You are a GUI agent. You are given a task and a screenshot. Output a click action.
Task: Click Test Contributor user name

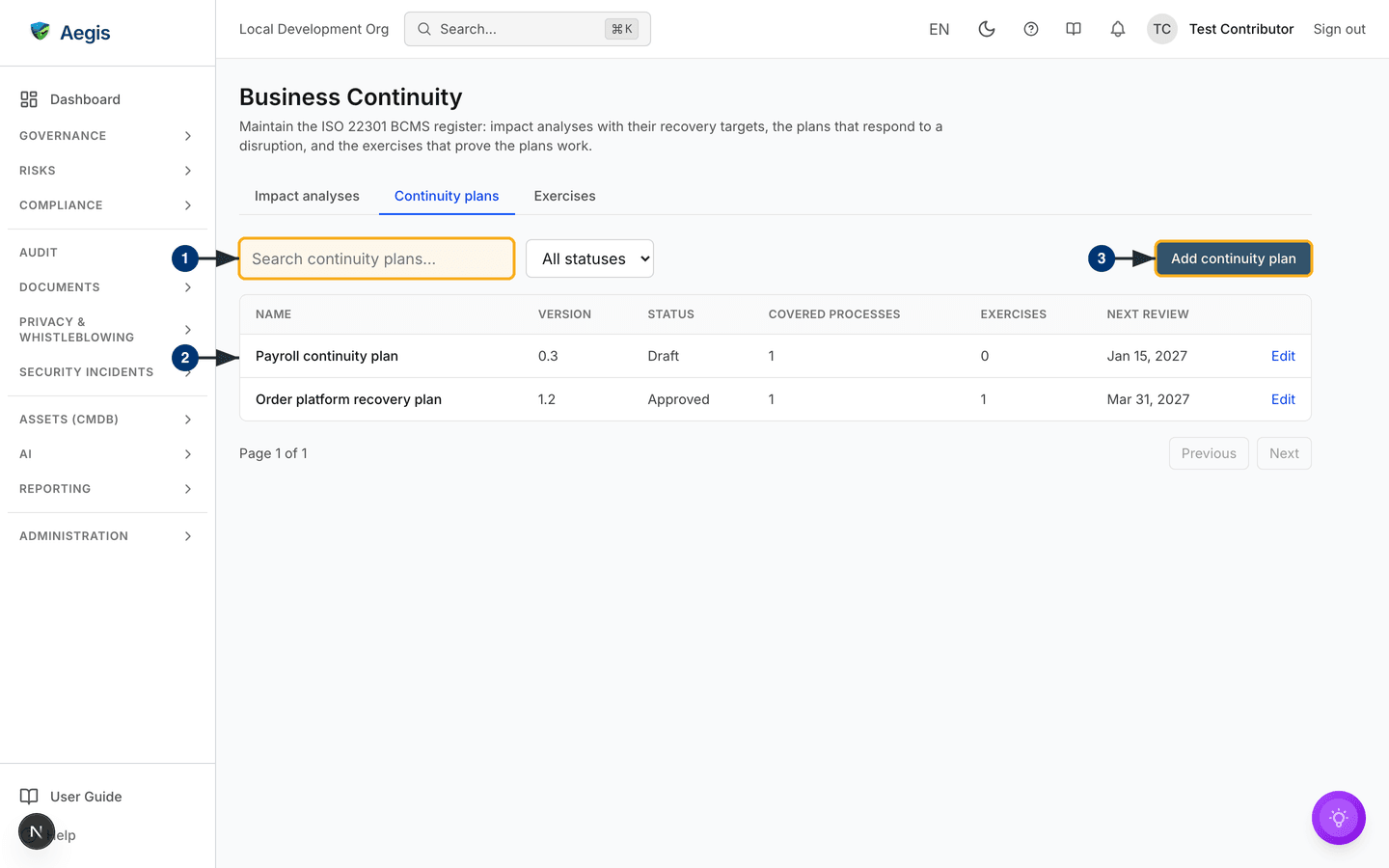[1241, 29]
